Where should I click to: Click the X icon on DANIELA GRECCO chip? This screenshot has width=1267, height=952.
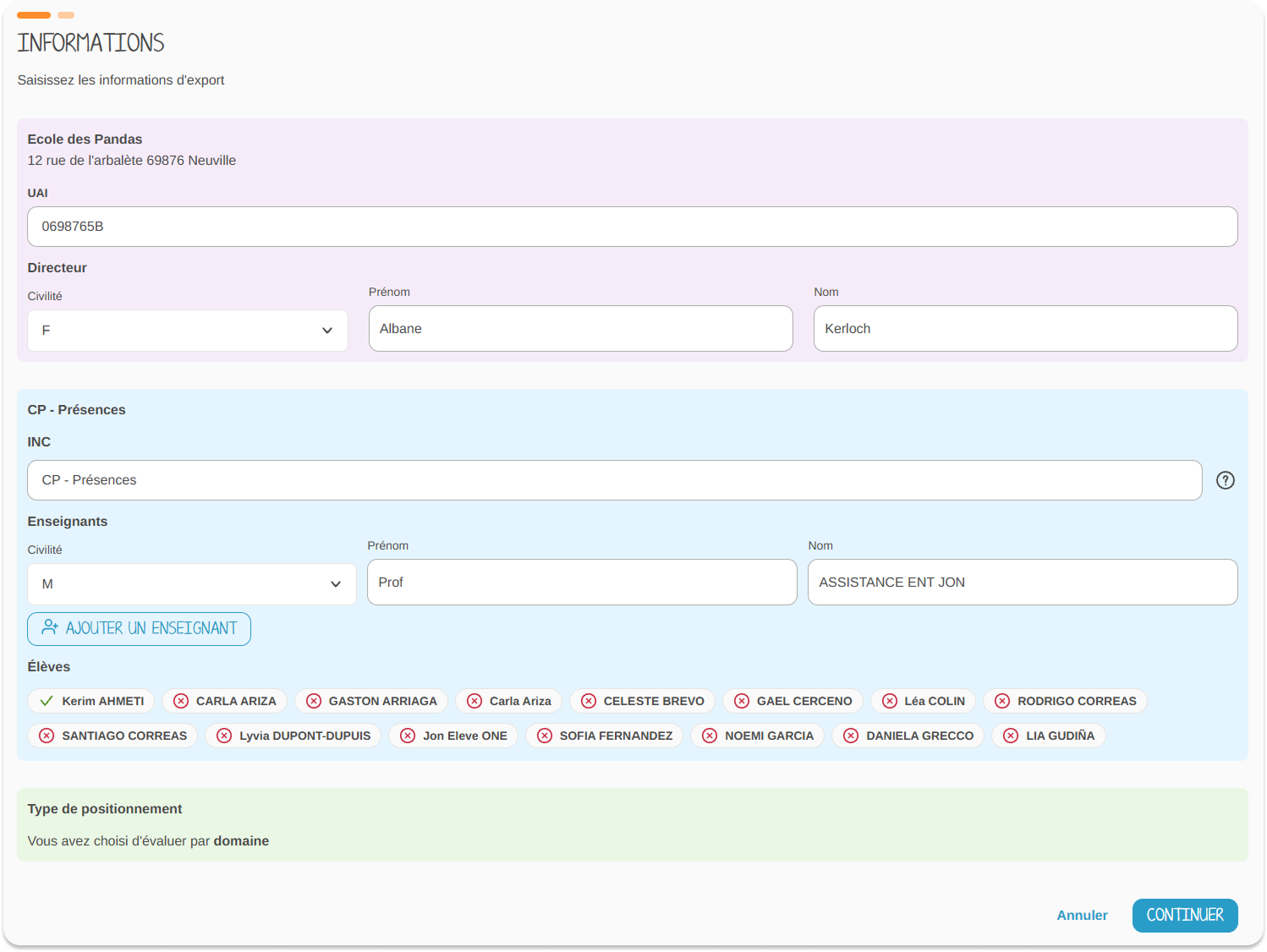tap(851, 736)
